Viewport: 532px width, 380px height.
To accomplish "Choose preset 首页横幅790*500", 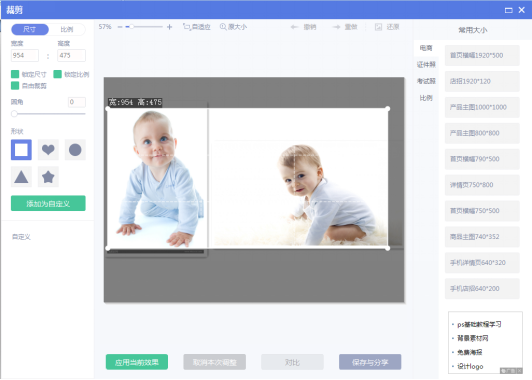I will coord(482,159).
